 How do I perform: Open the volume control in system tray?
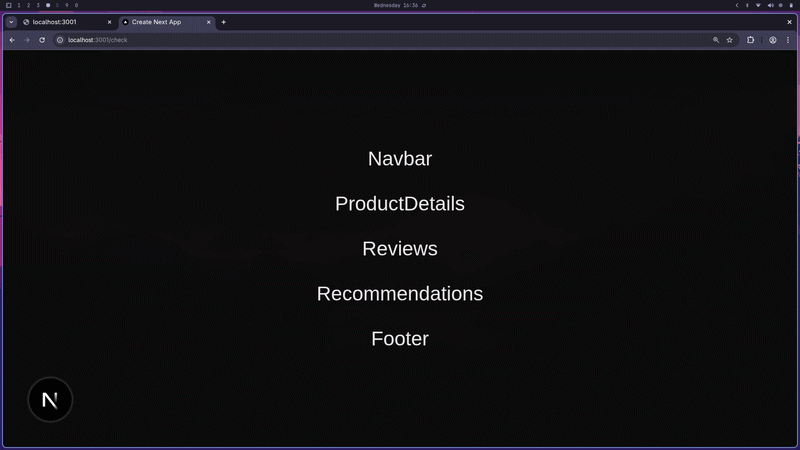point(769,5)
